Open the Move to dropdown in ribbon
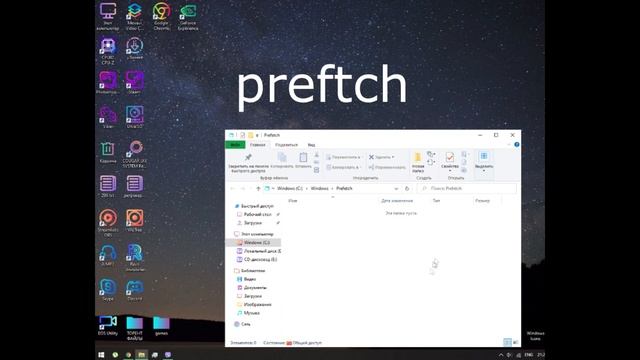This screenshot has width=640, height=360. click(343, 157)
